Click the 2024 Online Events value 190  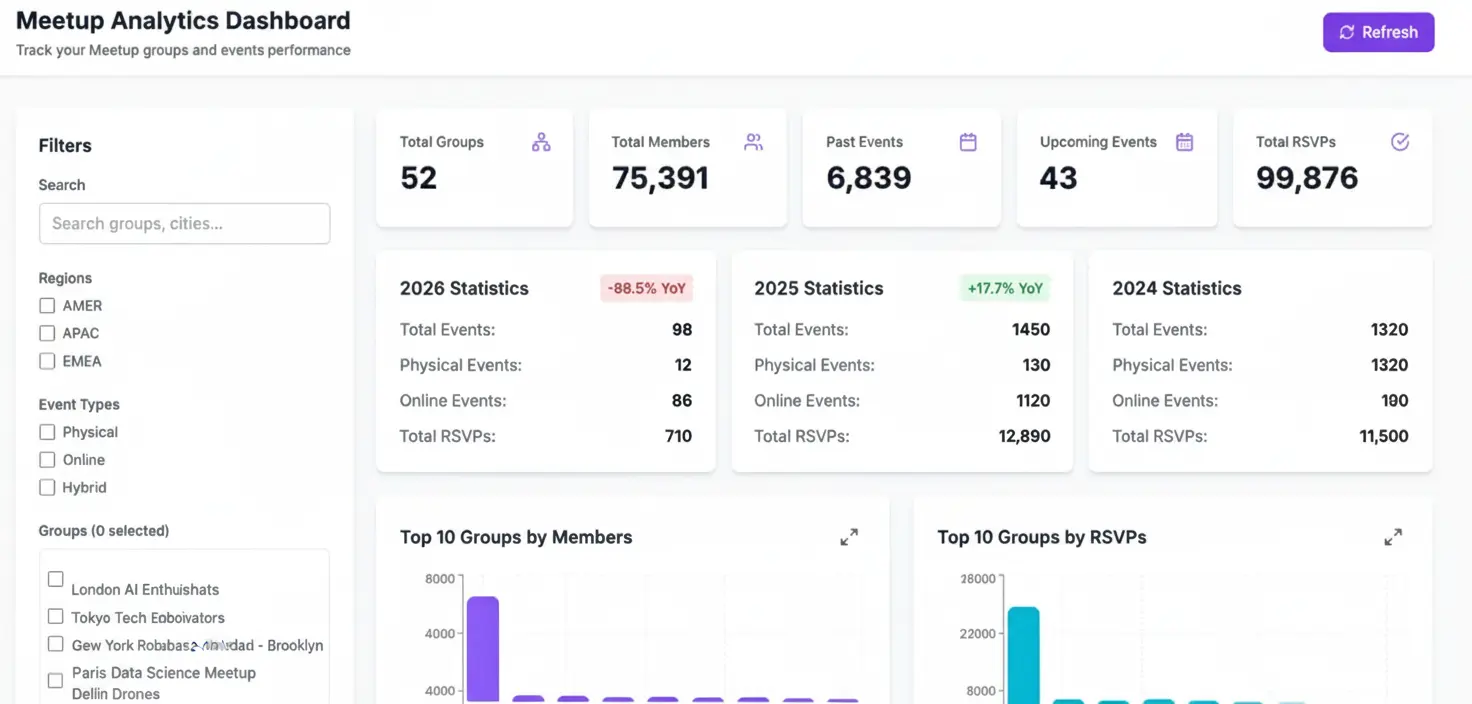[1395, 401]
